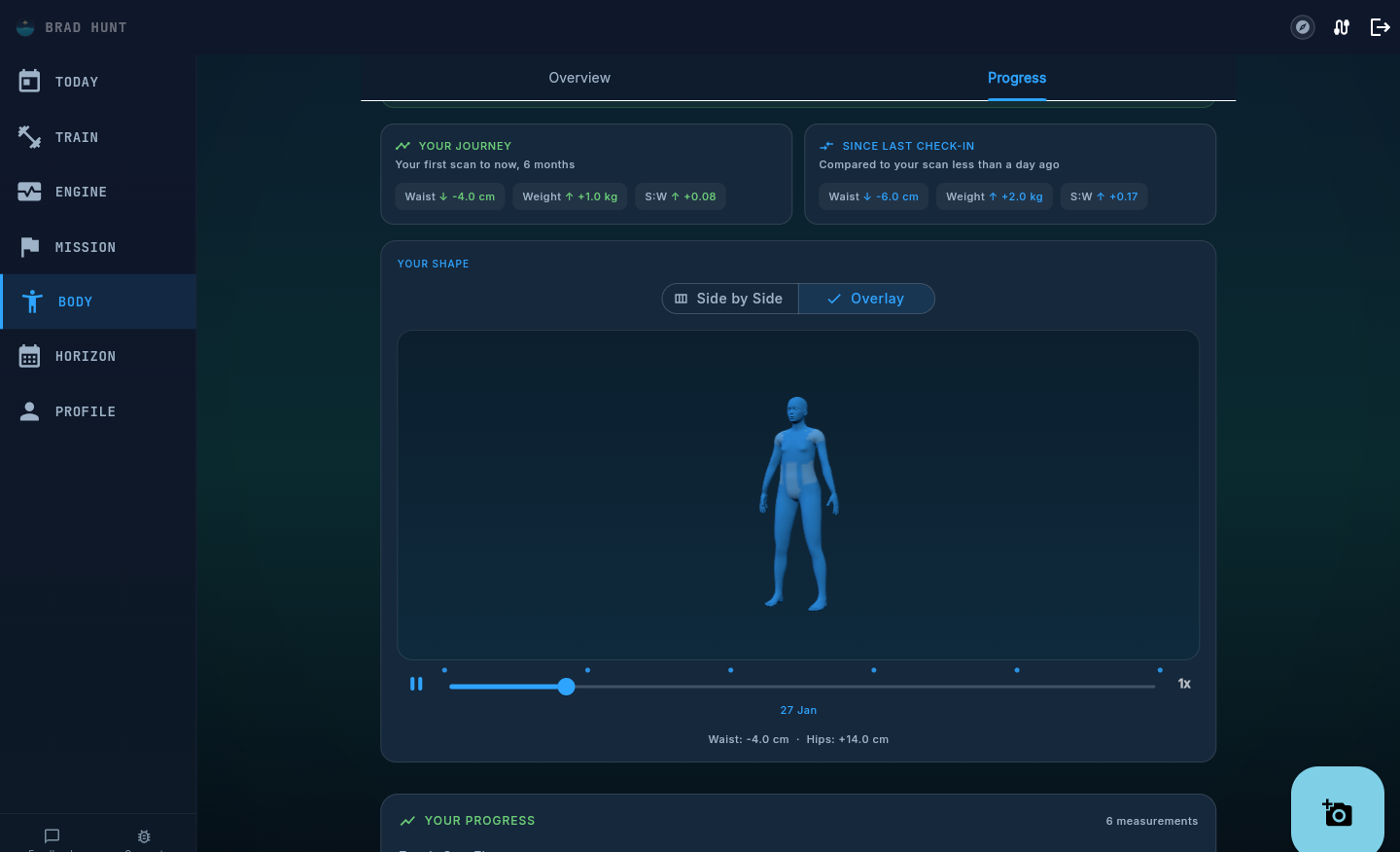Go to TODAY in the sidebar
This screenshot has height=852, width=1400.
[x=97, y=82]
